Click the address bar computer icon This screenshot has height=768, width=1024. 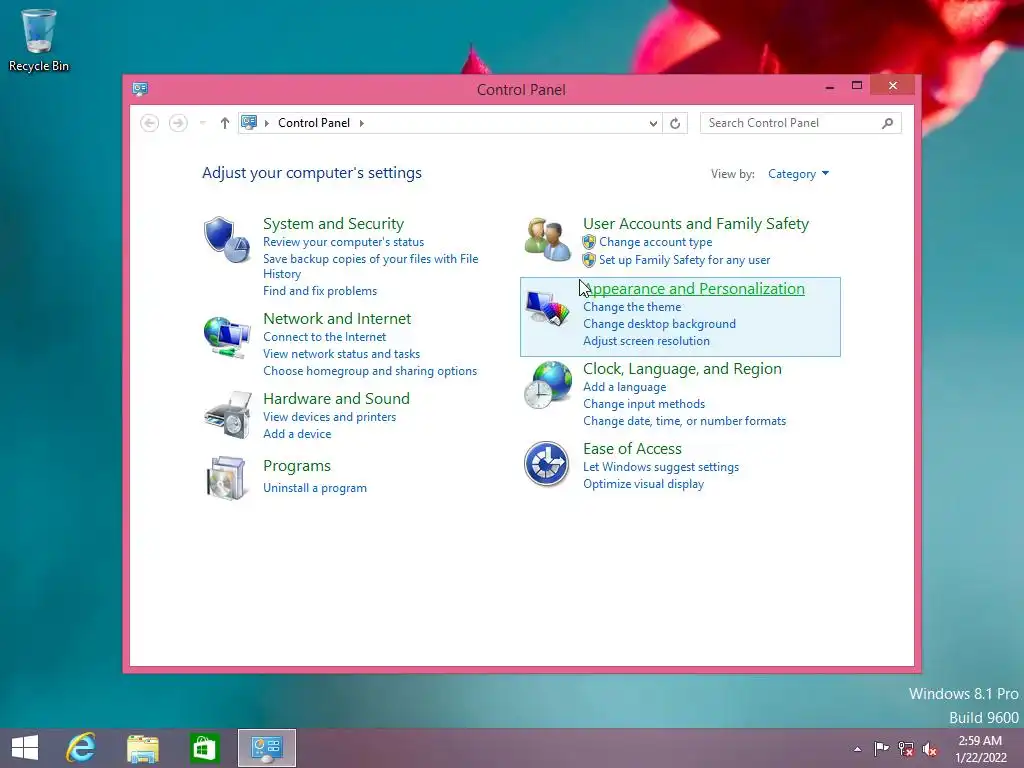249,122
